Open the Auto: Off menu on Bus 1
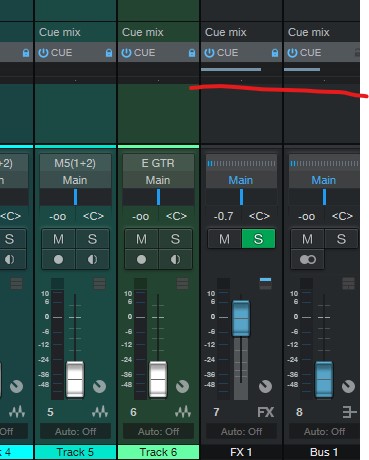This screenshot has width=369, height=460. click(324, 432)
